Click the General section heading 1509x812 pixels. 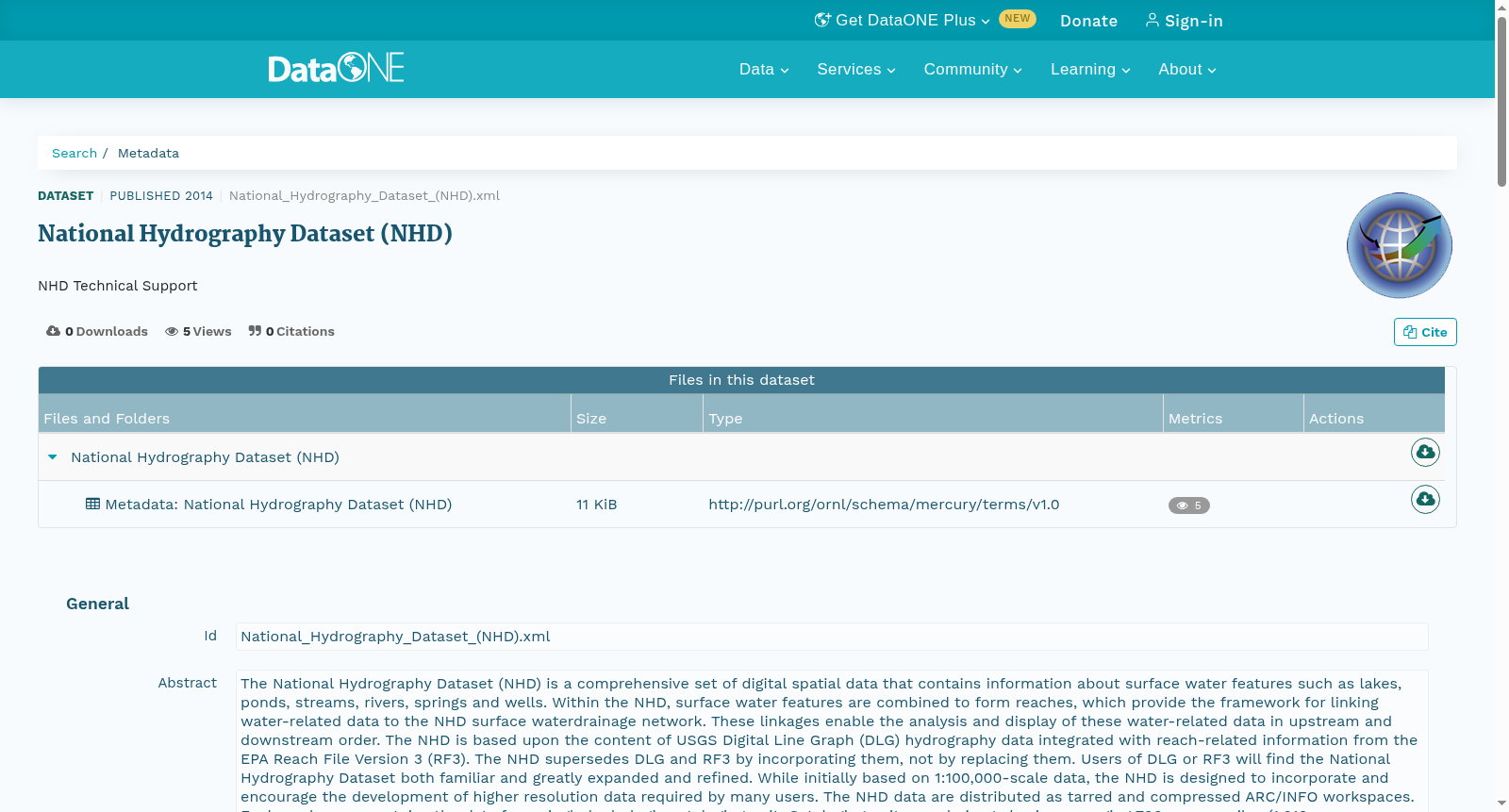[97, 604]
